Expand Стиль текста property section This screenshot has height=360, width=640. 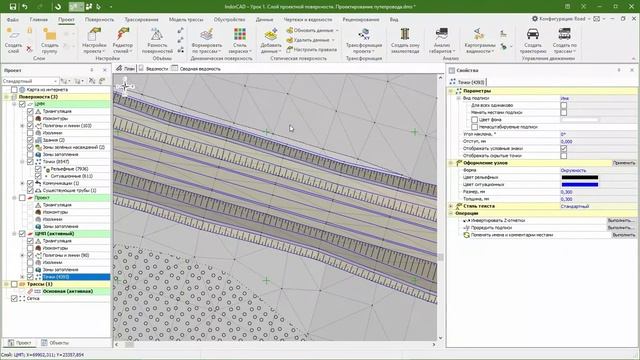451,206
